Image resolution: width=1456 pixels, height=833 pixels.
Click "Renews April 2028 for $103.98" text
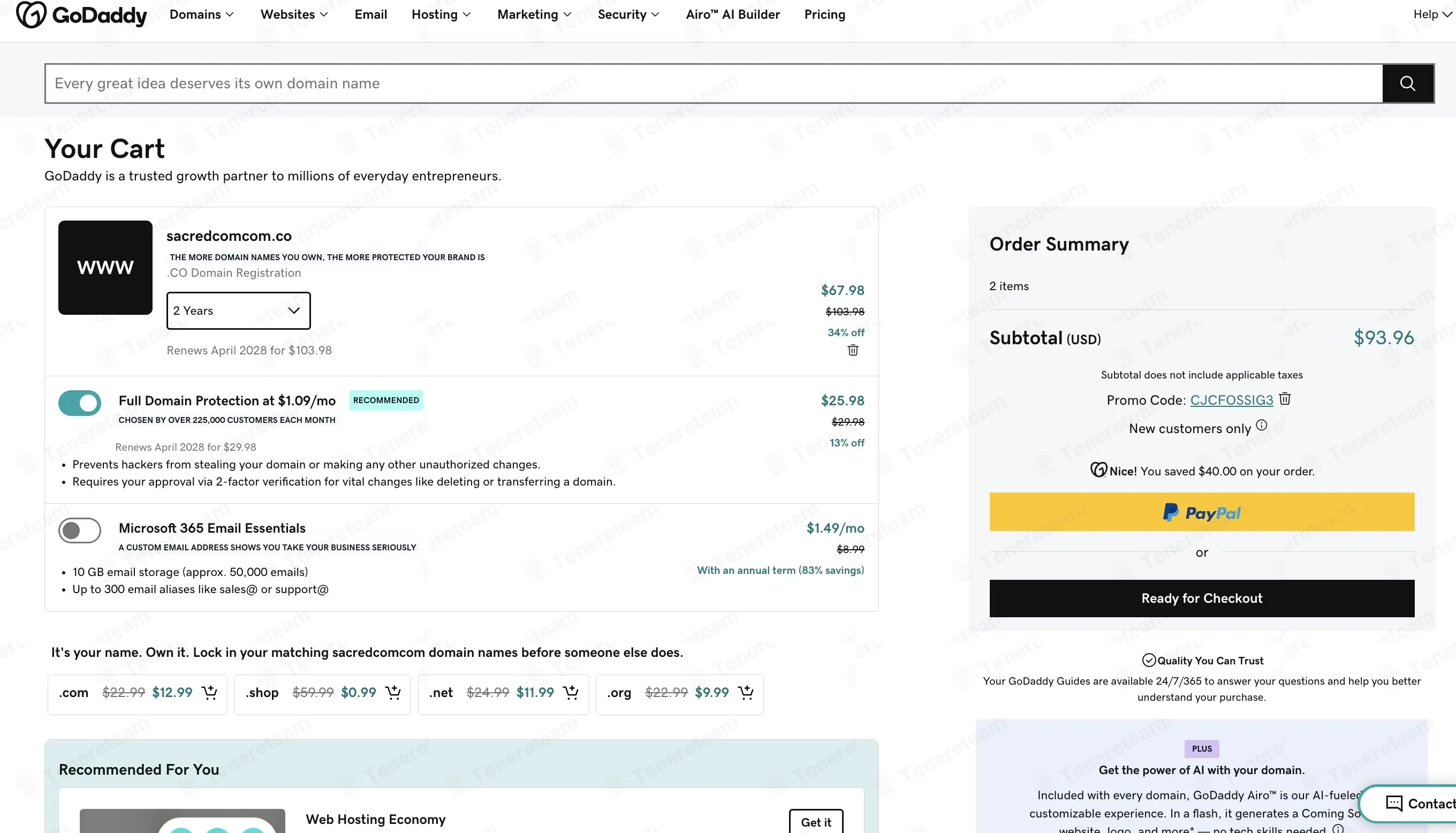[x=249, y=350]
